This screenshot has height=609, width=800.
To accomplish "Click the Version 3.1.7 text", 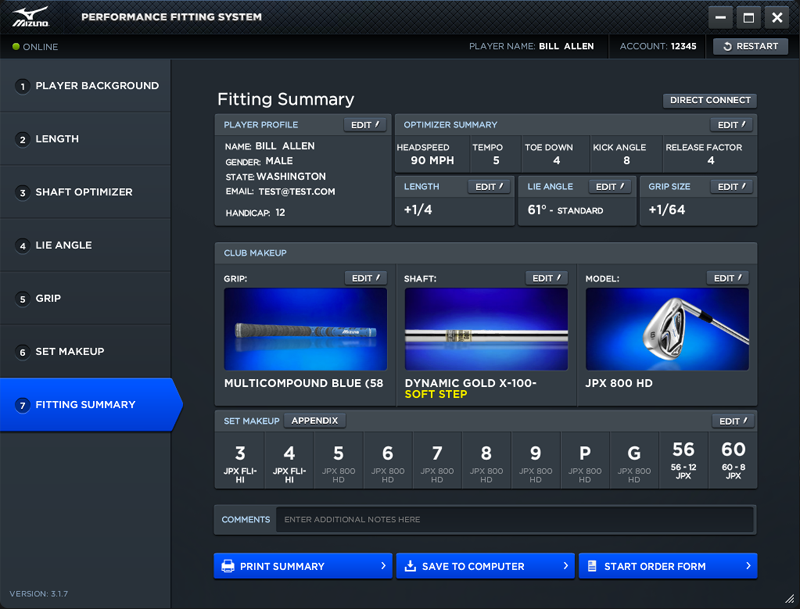I will [39, 594].
